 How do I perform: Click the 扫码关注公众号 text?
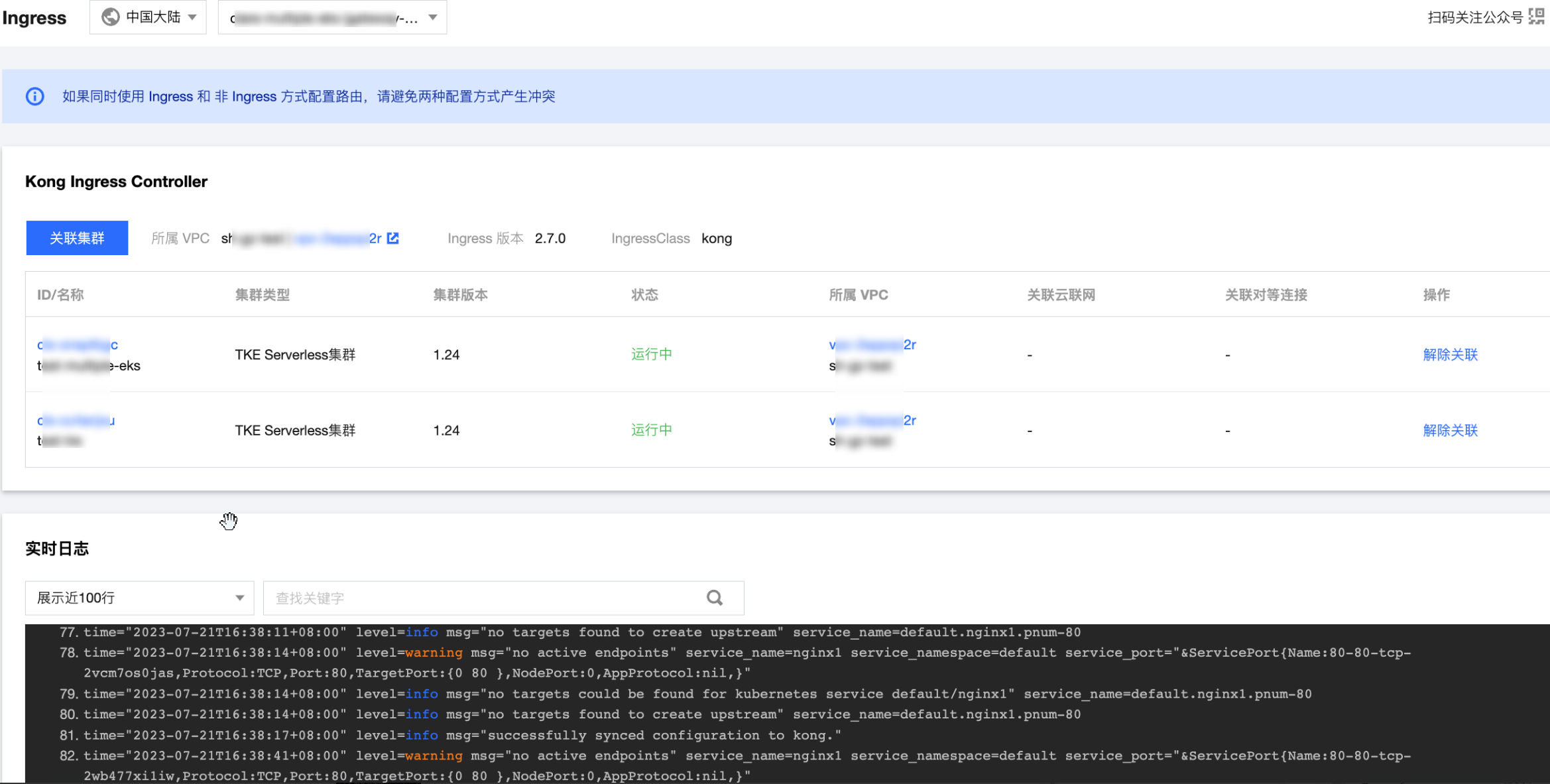click(1475, 17)
